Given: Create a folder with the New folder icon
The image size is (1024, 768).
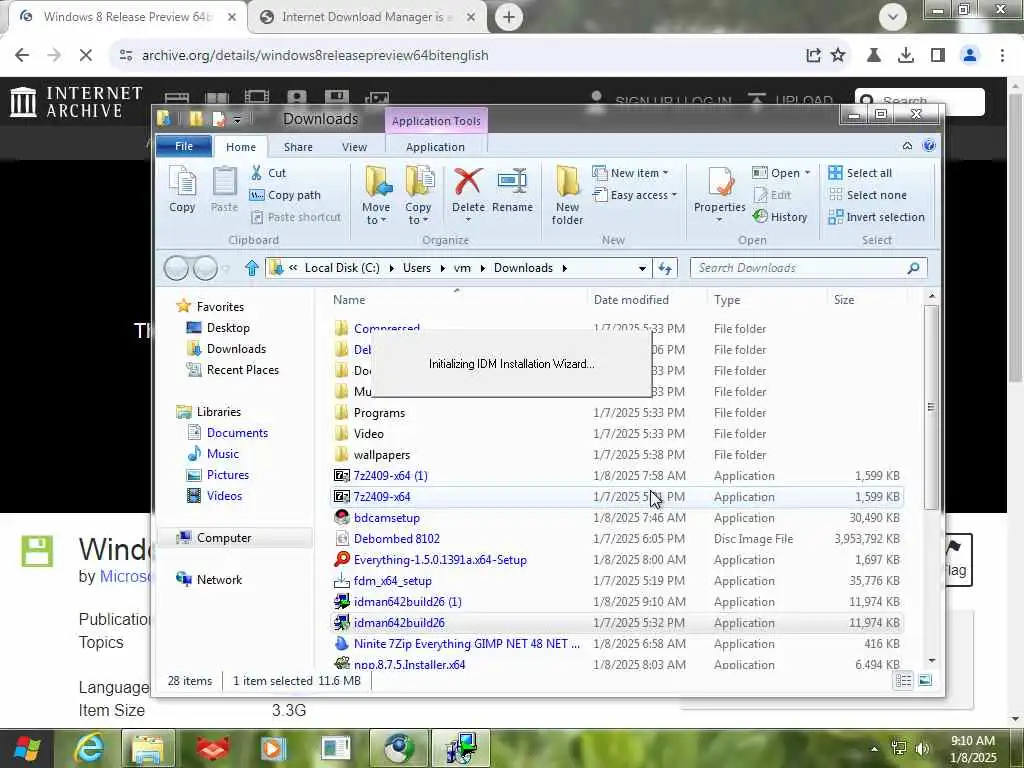Looking at the screenshot, I should pos(567,195).
